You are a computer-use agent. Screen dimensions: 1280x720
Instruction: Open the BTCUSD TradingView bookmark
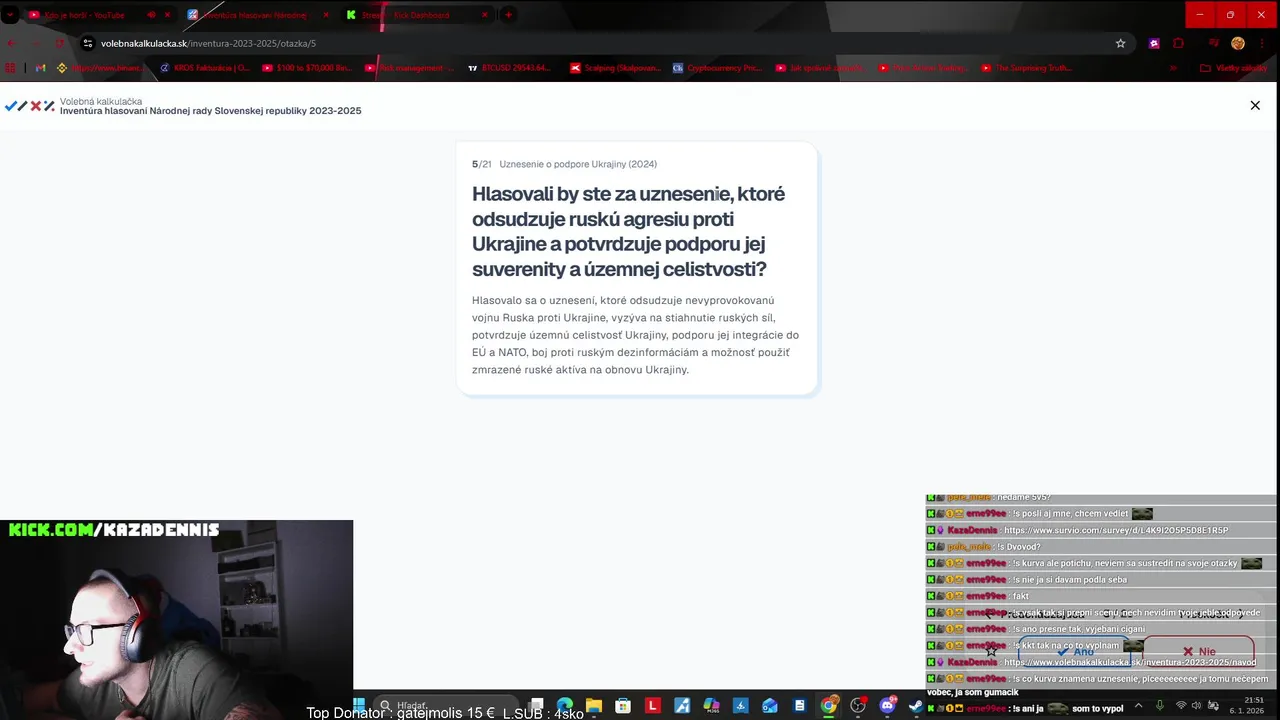(509, 68)
